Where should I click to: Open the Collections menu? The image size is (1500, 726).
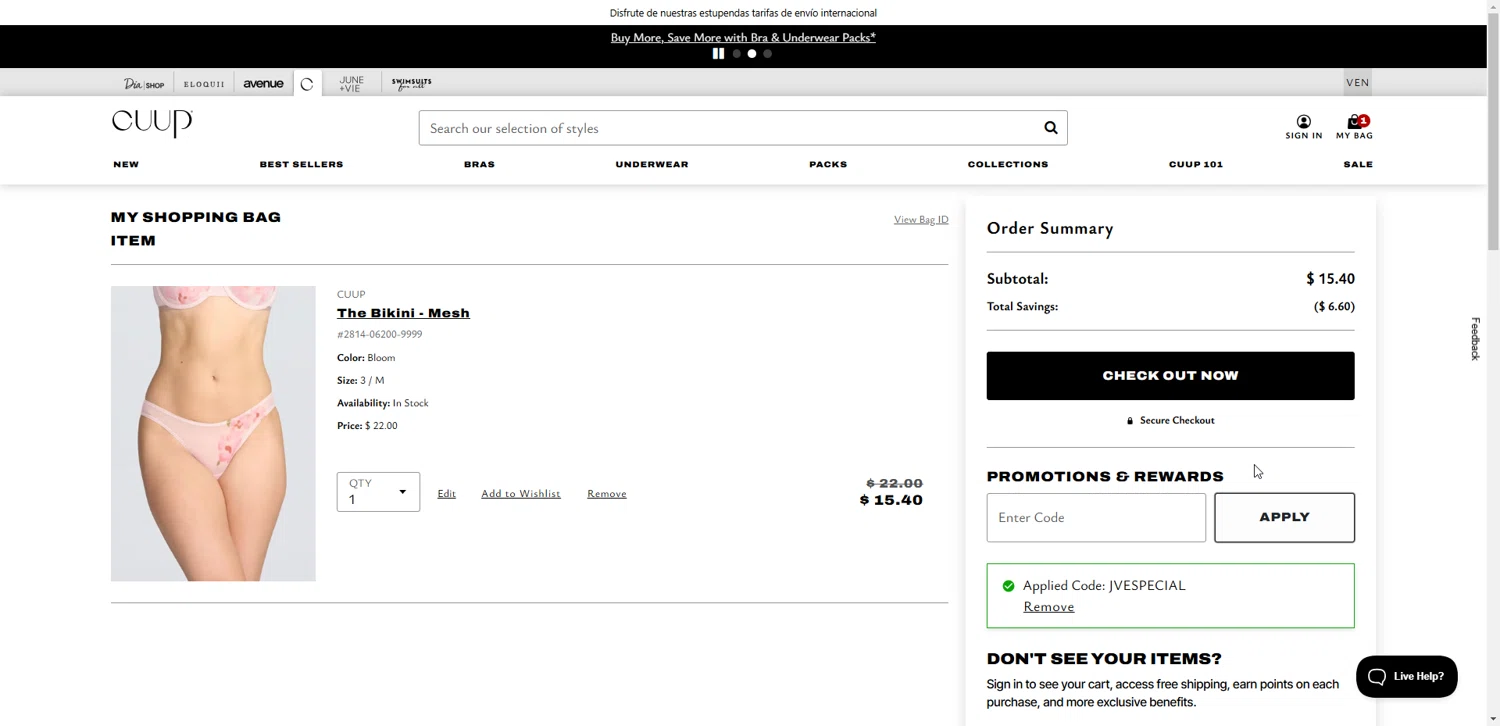coord(1008,164)
